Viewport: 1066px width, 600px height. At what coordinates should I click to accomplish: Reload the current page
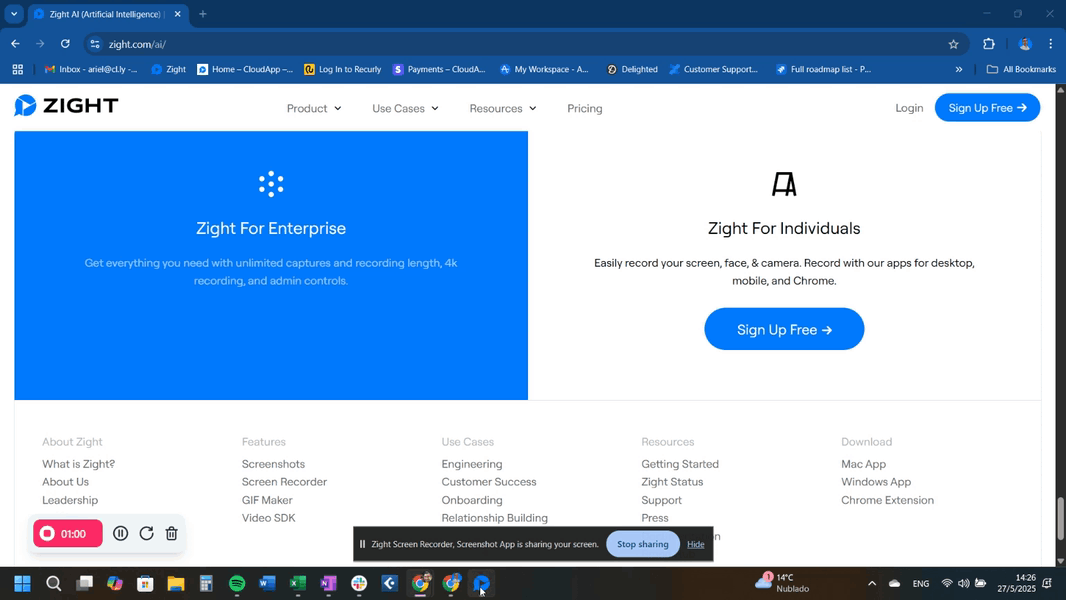65,44
